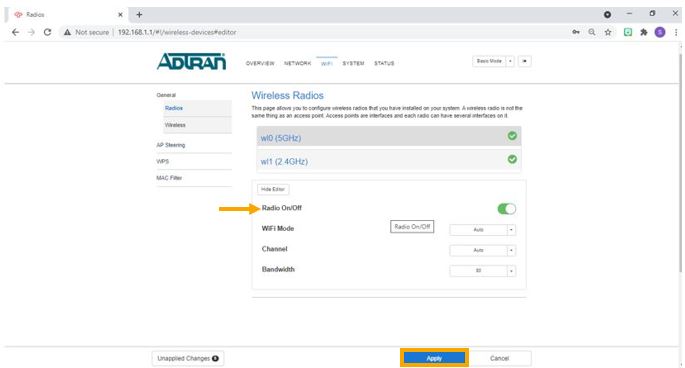The image size is (685, 368).
Task: Open the Channel dropdown
Action: [x=482, y=250]
